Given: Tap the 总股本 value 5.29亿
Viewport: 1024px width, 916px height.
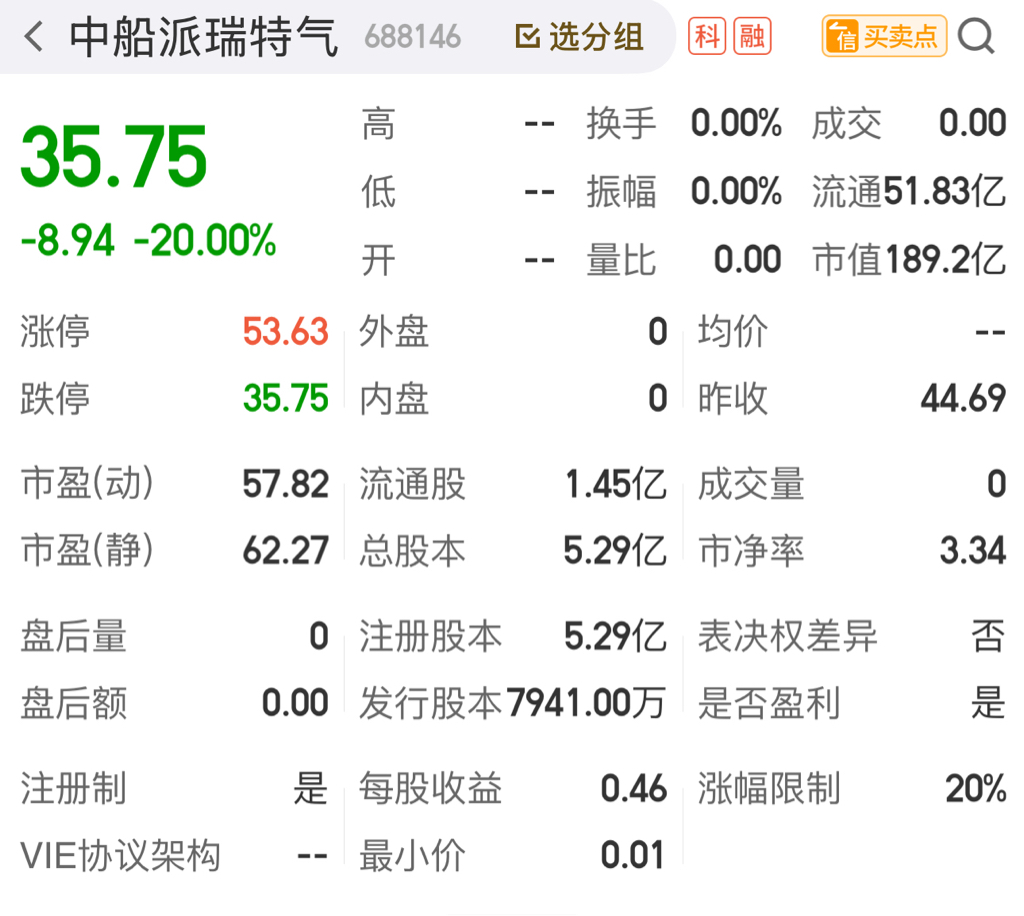Looking at the screenshot, I should coord(615,551).
